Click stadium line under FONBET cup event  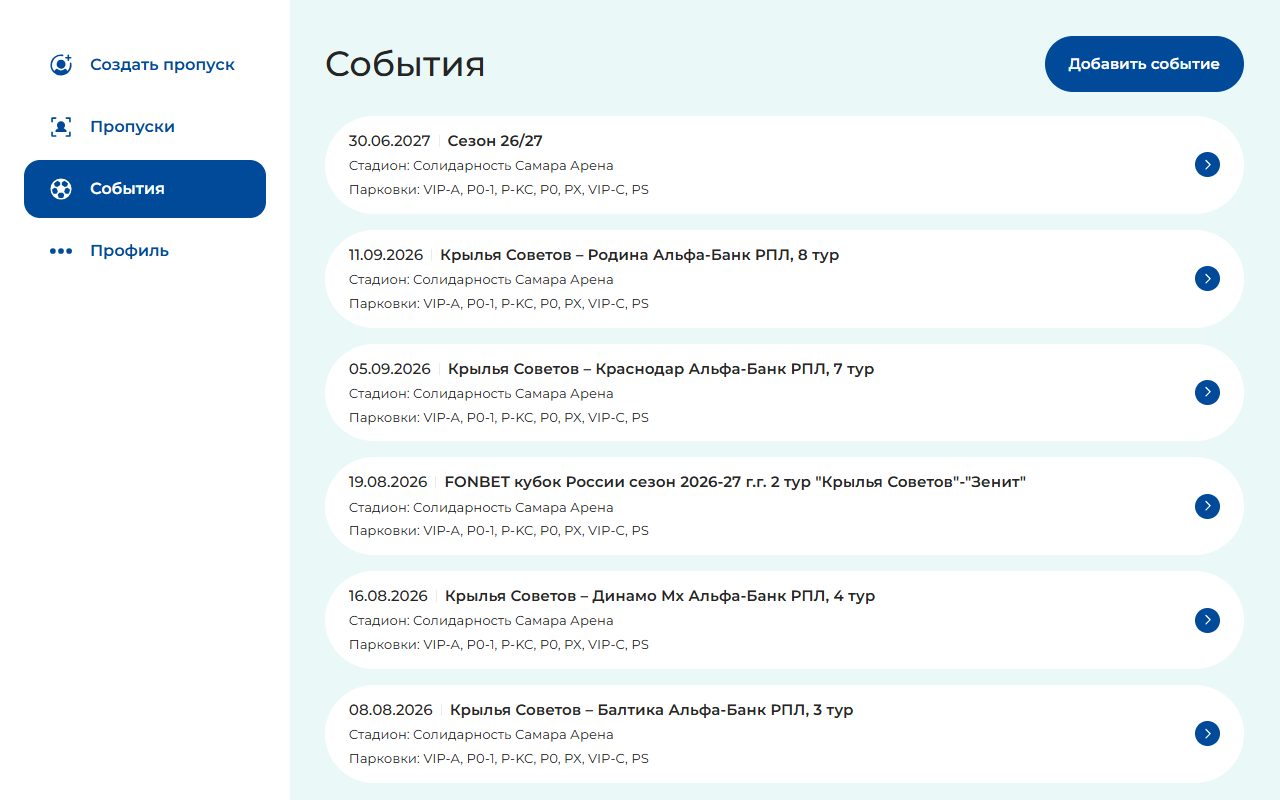point(481,507)
